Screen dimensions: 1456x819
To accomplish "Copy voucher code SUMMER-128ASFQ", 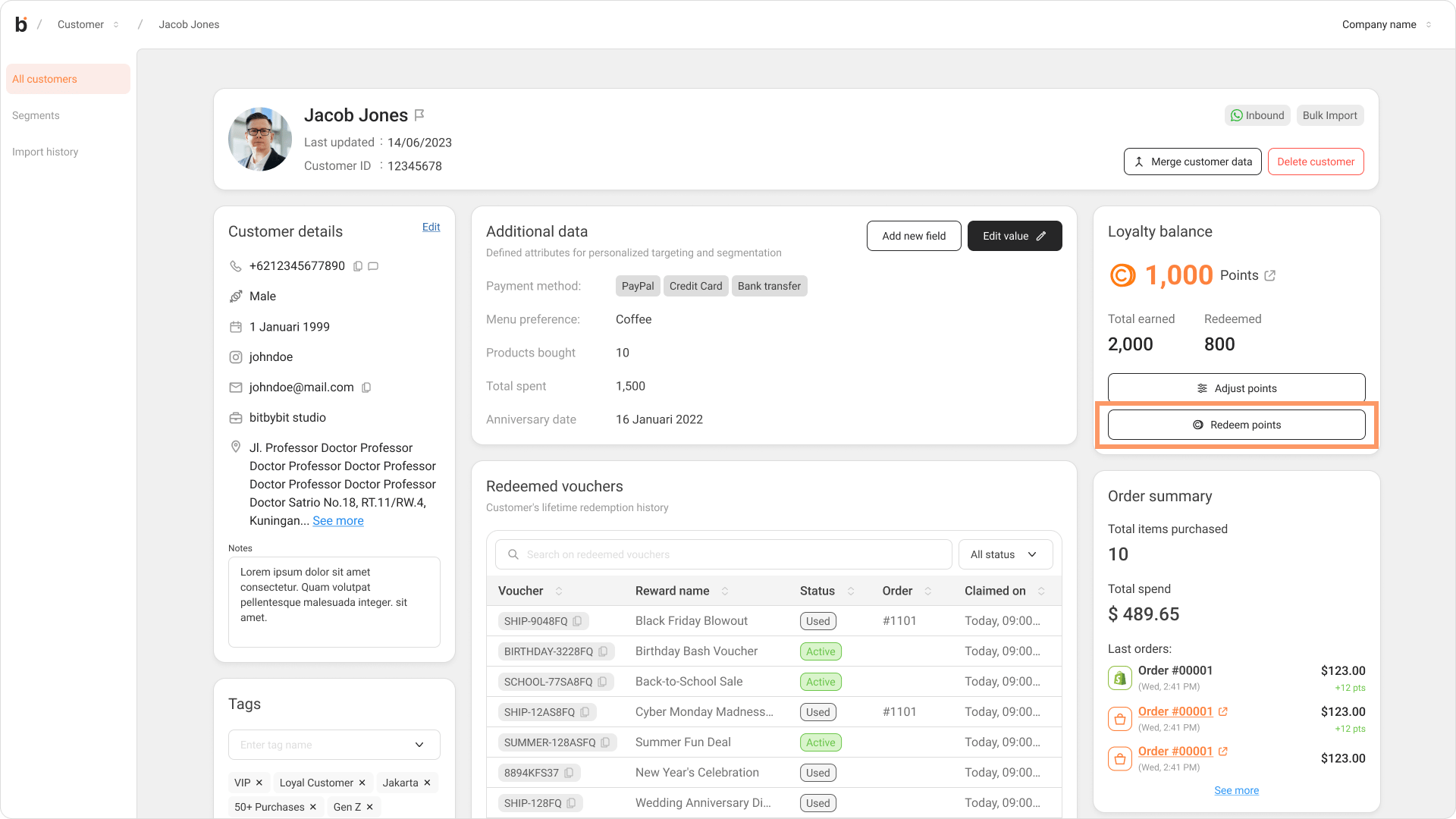I will click(x=605, y=742).
